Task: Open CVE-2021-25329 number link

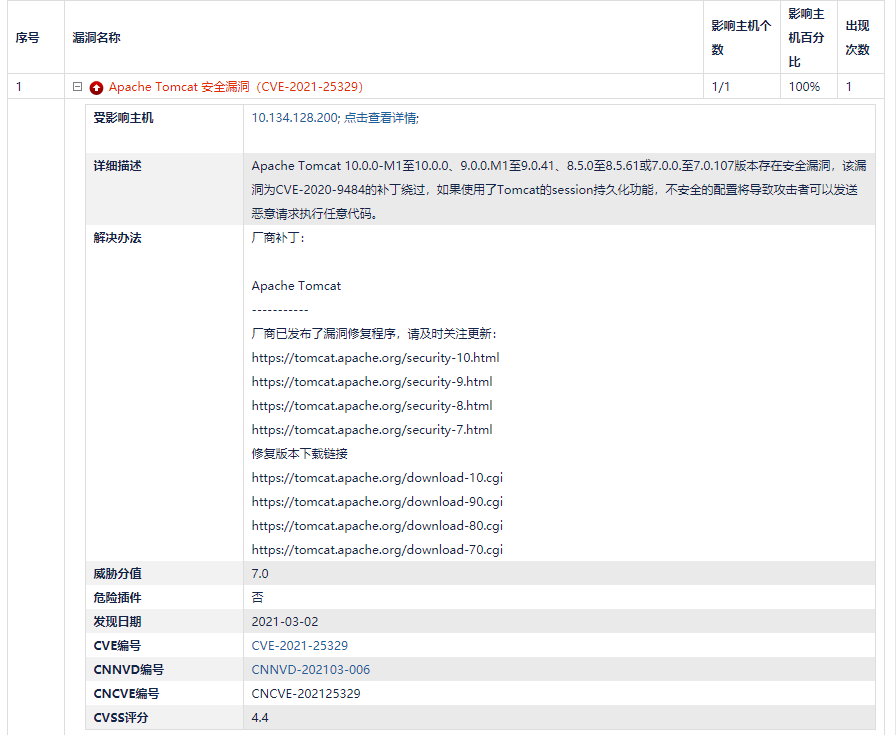Action: [299, 646]
